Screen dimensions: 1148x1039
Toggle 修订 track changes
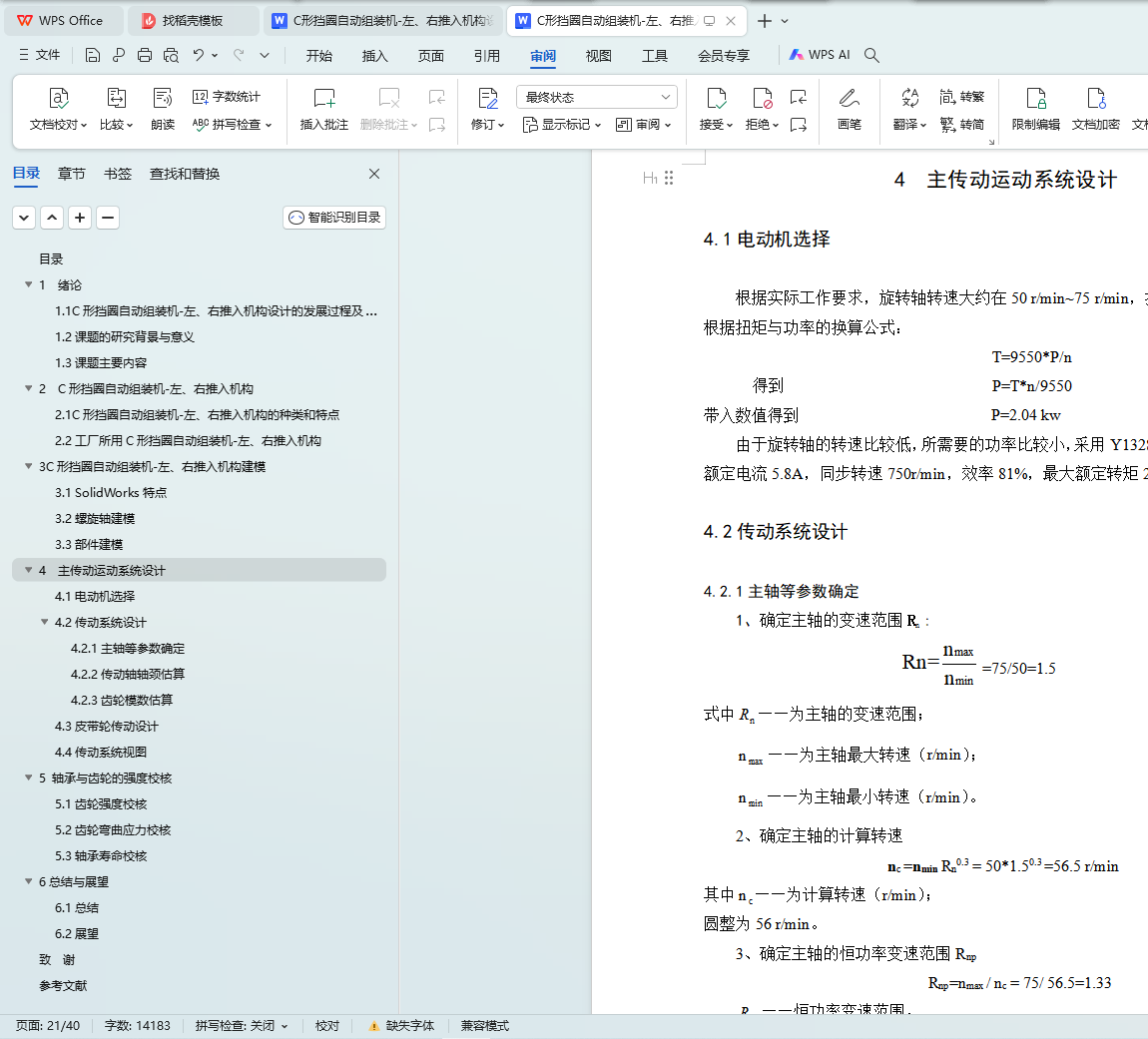click(487, 110)
